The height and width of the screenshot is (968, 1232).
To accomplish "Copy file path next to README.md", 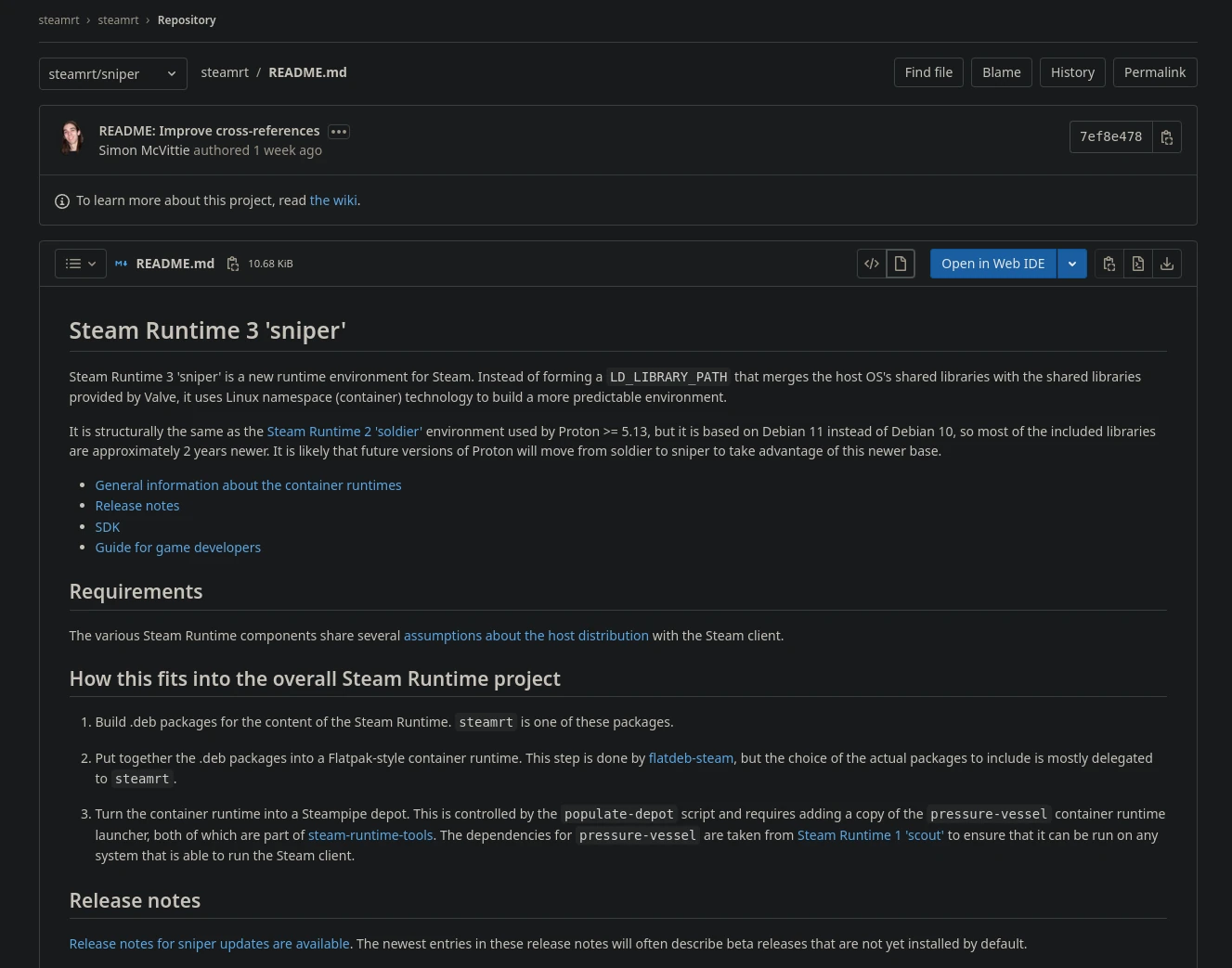I will pyautogui.click(x=233, y=264).
